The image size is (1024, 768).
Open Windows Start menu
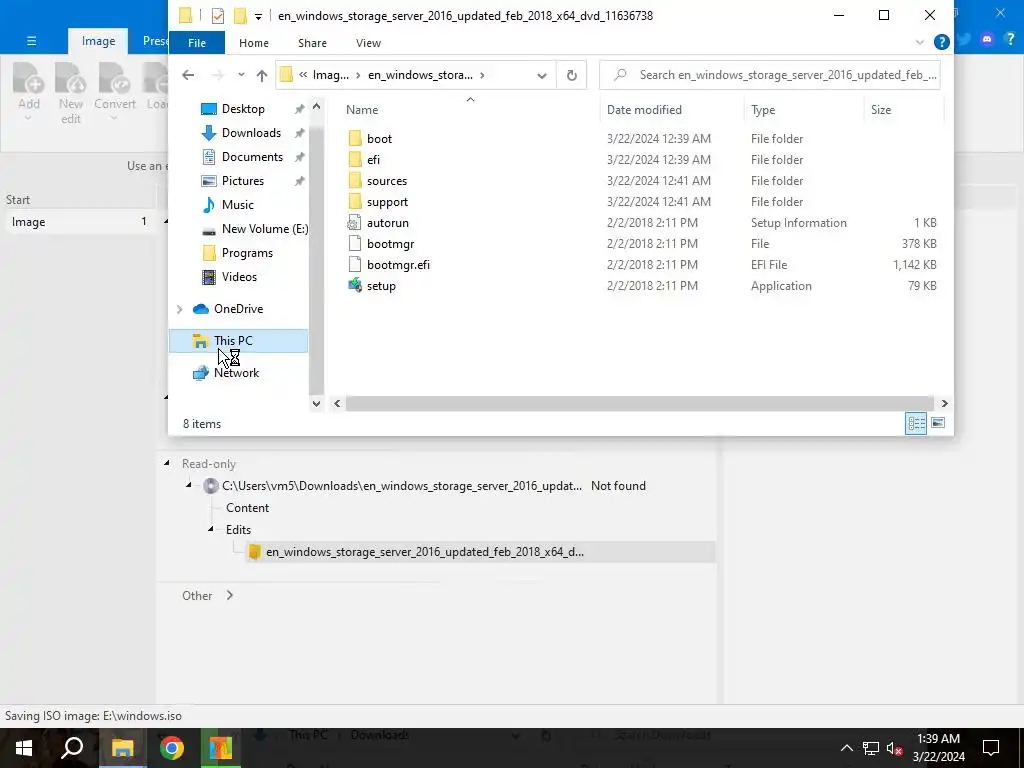(24, 748)
